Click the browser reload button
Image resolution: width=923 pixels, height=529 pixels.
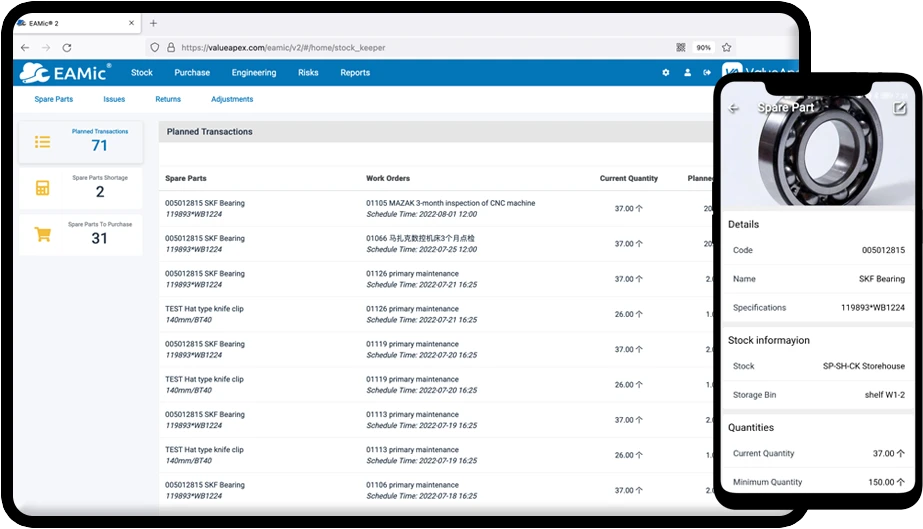(x=67, y=47)
